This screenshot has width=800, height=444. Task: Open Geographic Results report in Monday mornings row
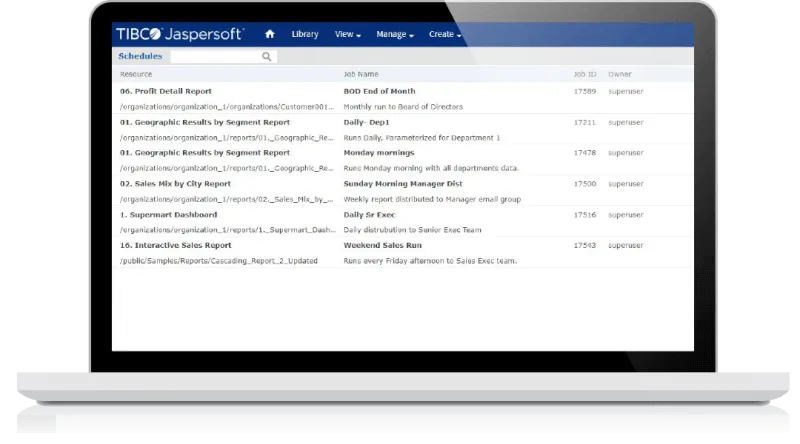[205, 153]
